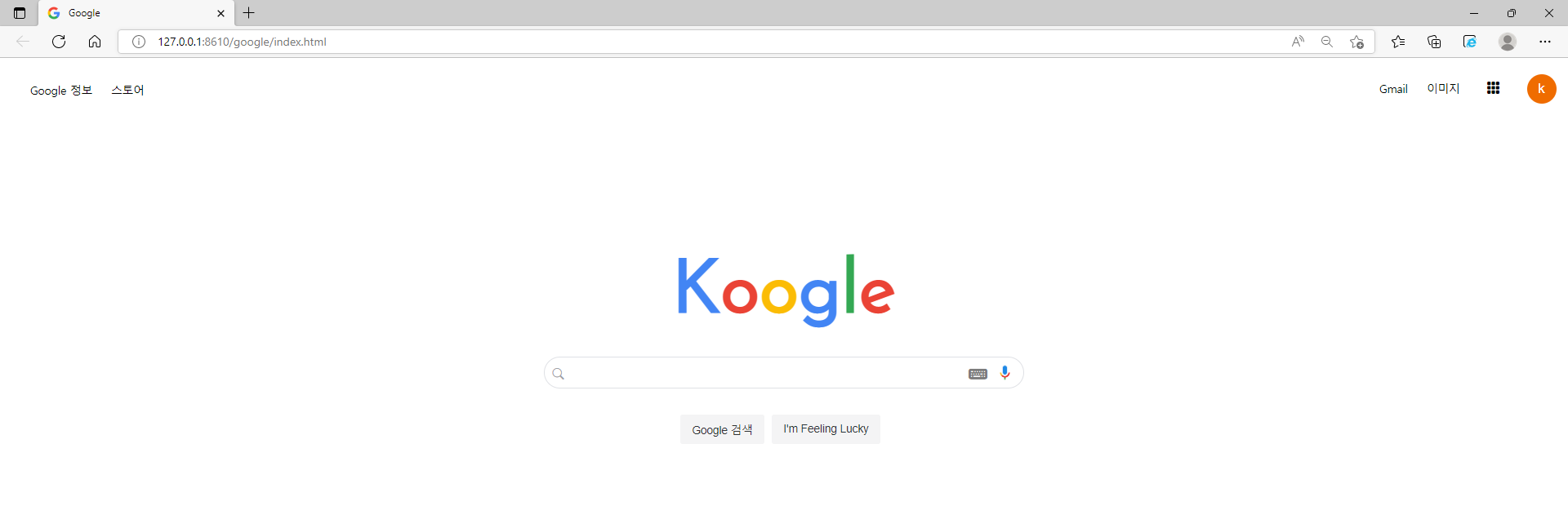1568x506 pixels.
Task: Add this page to favorites
Action: click(1356, 42)
